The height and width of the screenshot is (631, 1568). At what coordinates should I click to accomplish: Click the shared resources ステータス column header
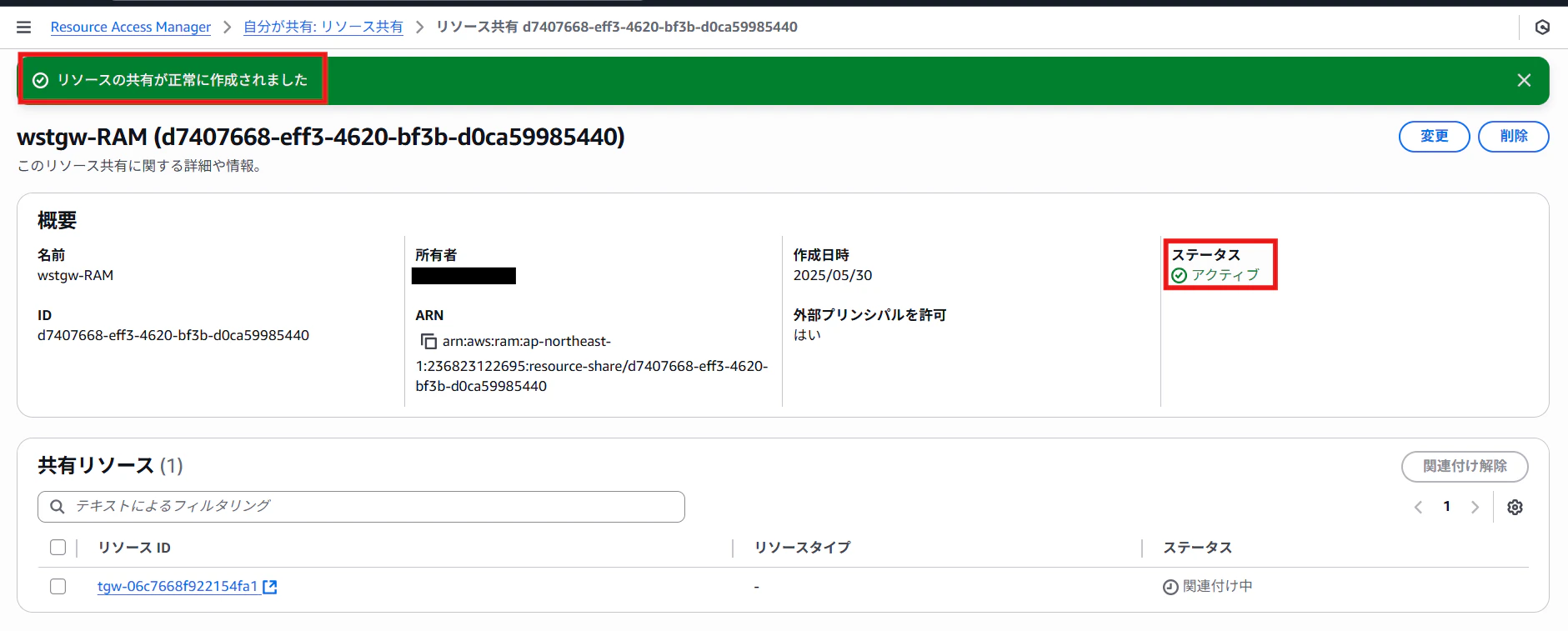tap(1197, 548)
